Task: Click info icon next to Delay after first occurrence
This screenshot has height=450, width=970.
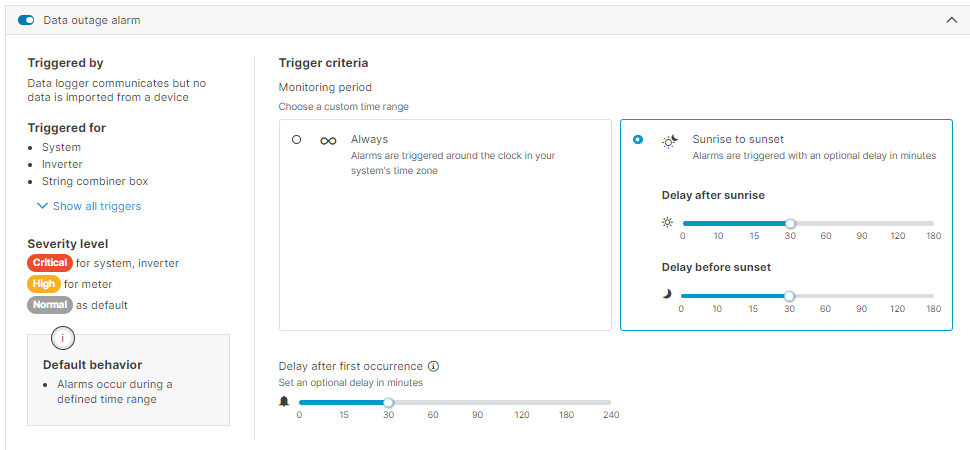Action: pyautogui.click(x=434, y=366)
